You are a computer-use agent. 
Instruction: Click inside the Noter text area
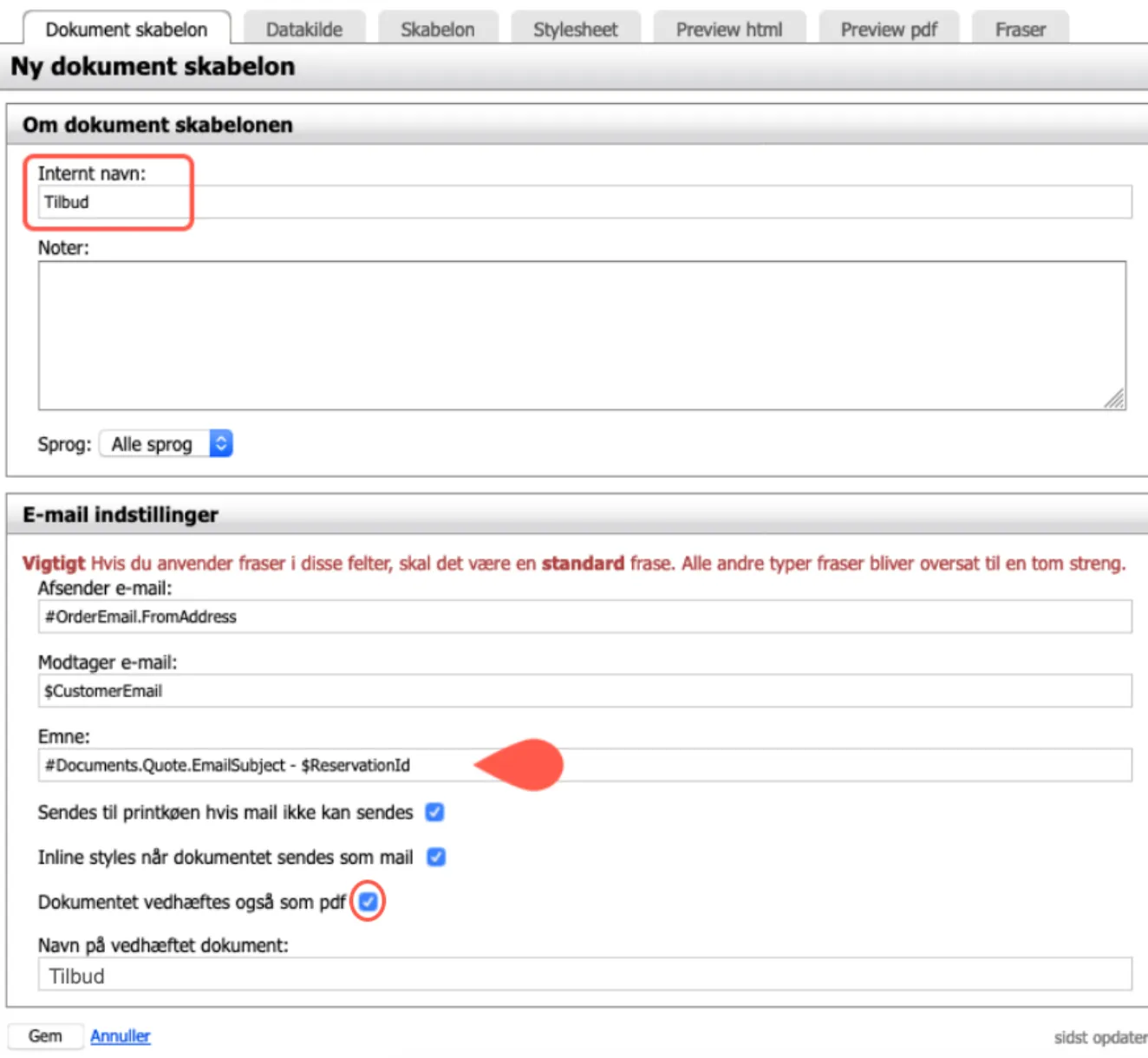(x=581, y=335)
